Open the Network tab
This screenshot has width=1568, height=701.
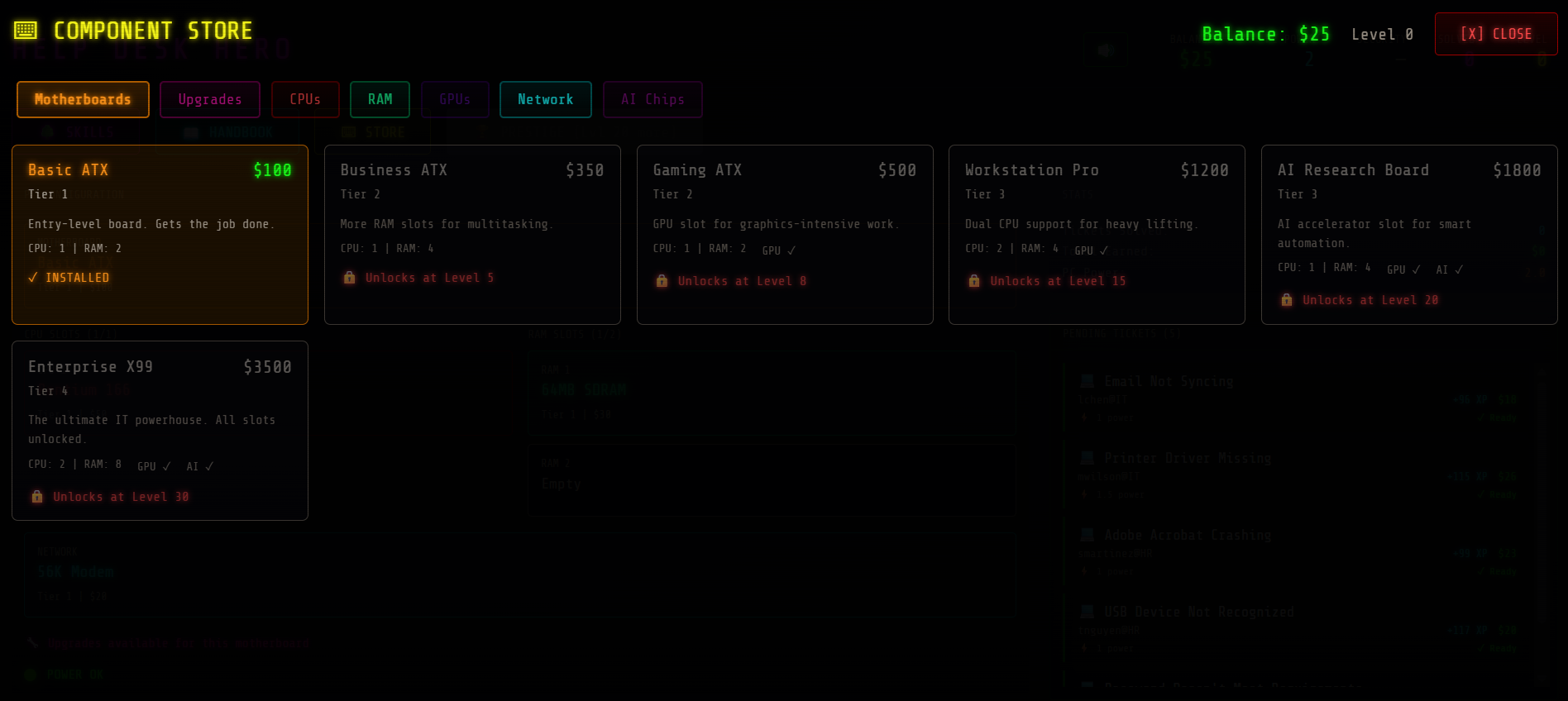pyautogui.click(x=546, y=99)
